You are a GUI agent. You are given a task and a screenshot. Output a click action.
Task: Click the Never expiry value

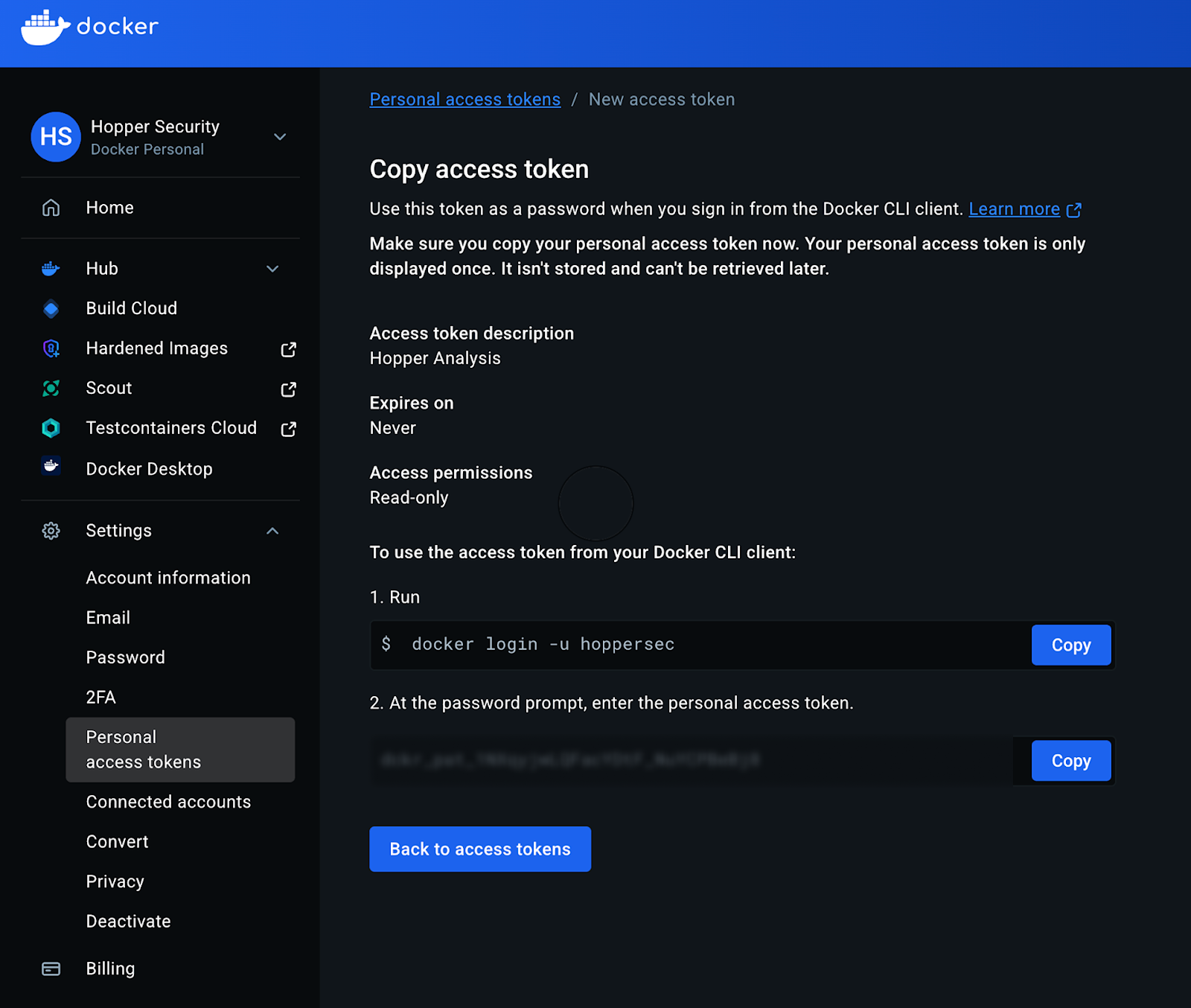click(x=393, y=428)
